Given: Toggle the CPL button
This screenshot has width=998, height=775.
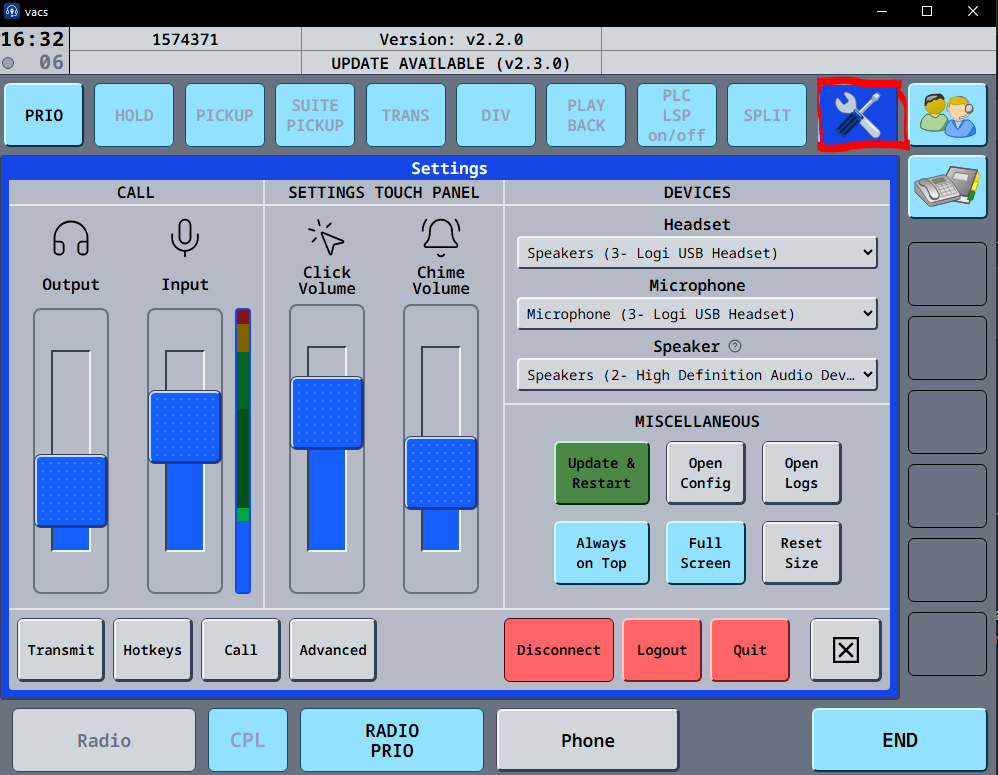Looking at the screenshot, I should click(x=248, y=741).
